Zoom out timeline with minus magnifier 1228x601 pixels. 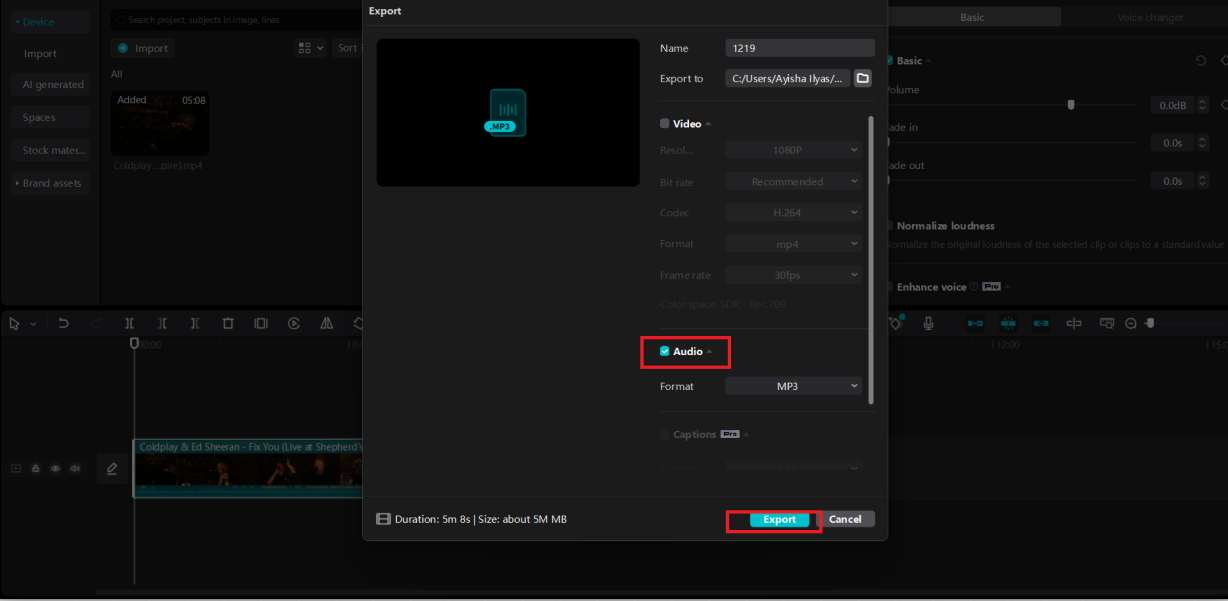pyautogui.click(x=1131, y=323)
